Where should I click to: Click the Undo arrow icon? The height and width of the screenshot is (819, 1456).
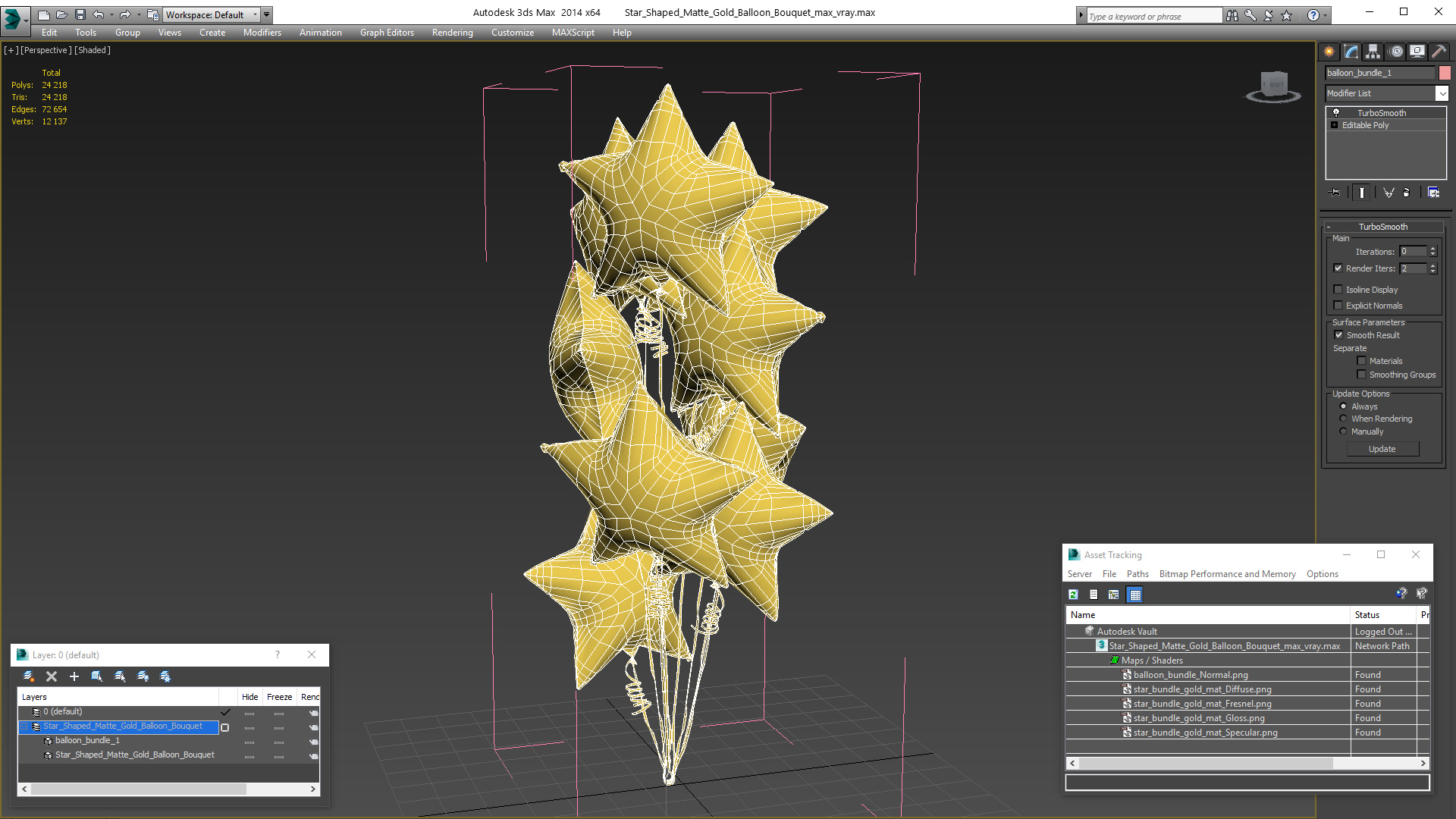tap(98, 14)
